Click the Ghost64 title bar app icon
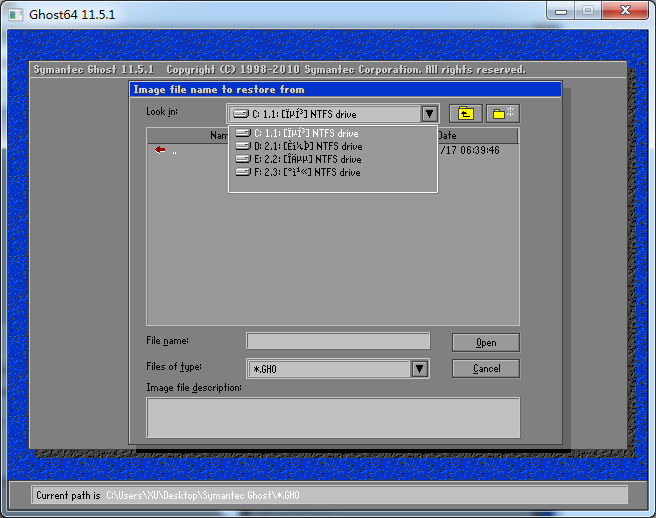656x518 pixels. click(x=16, y=15)
